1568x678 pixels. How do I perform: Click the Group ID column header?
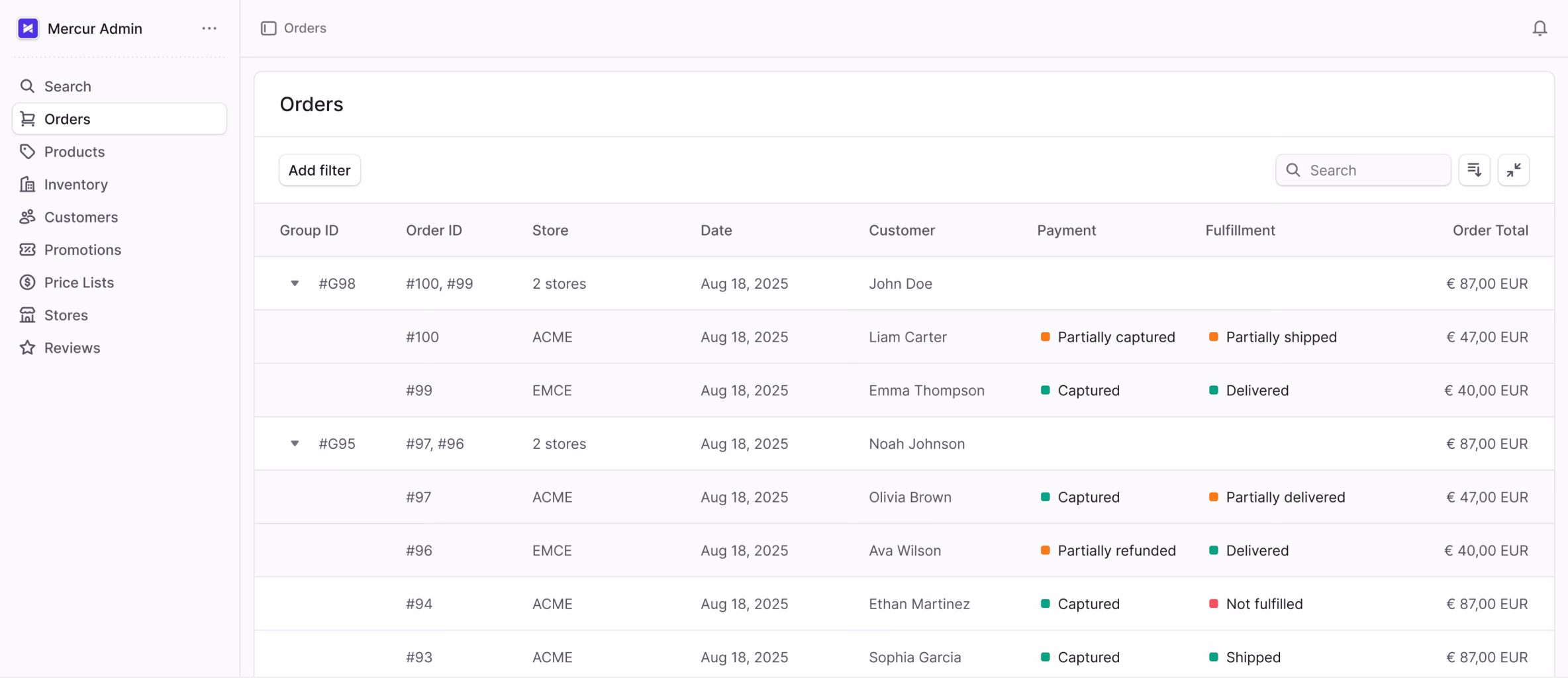point(309,230)
